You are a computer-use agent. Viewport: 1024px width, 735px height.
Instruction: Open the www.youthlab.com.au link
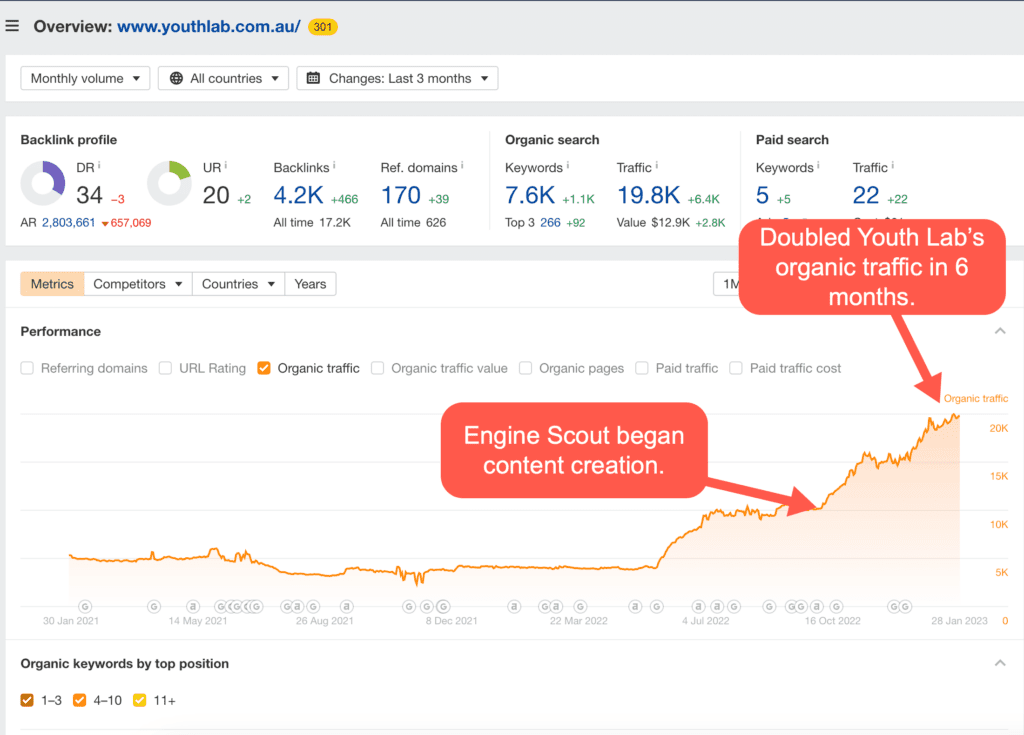click(208, 26)
